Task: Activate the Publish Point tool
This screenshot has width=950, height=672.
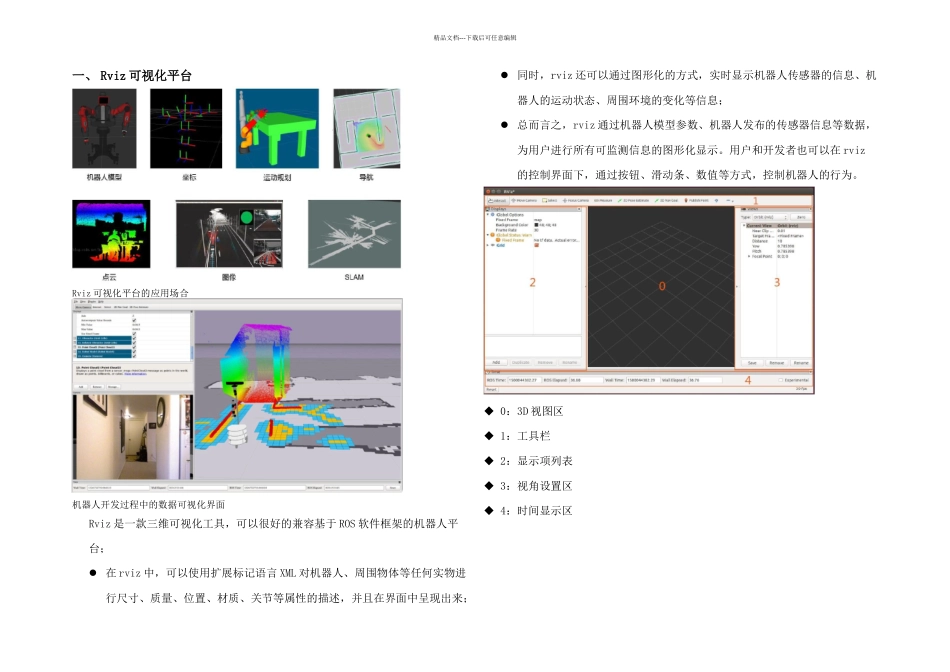Action: coord(696,201)
